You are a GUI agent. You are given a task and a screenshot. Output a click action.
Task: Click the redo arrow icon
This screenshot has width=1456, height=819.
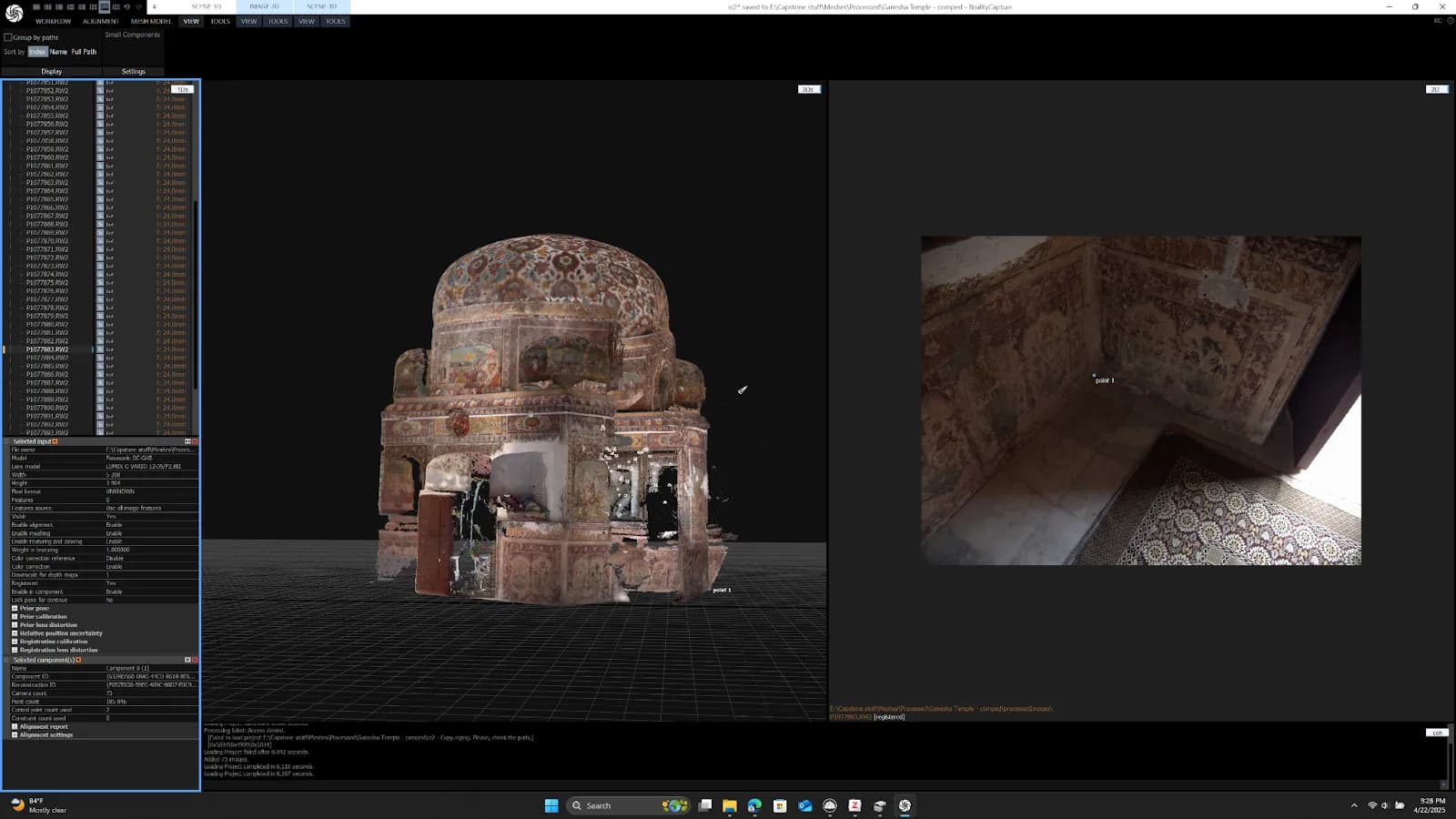point(139,6)
